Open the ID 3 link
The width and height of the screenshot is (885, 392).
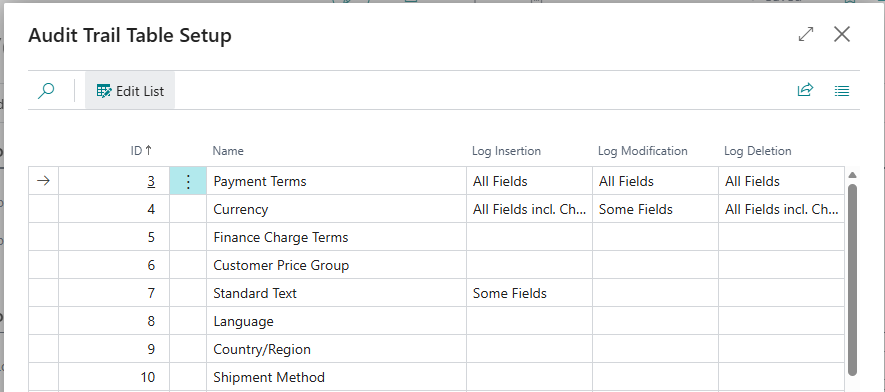[x=151, y=181]
